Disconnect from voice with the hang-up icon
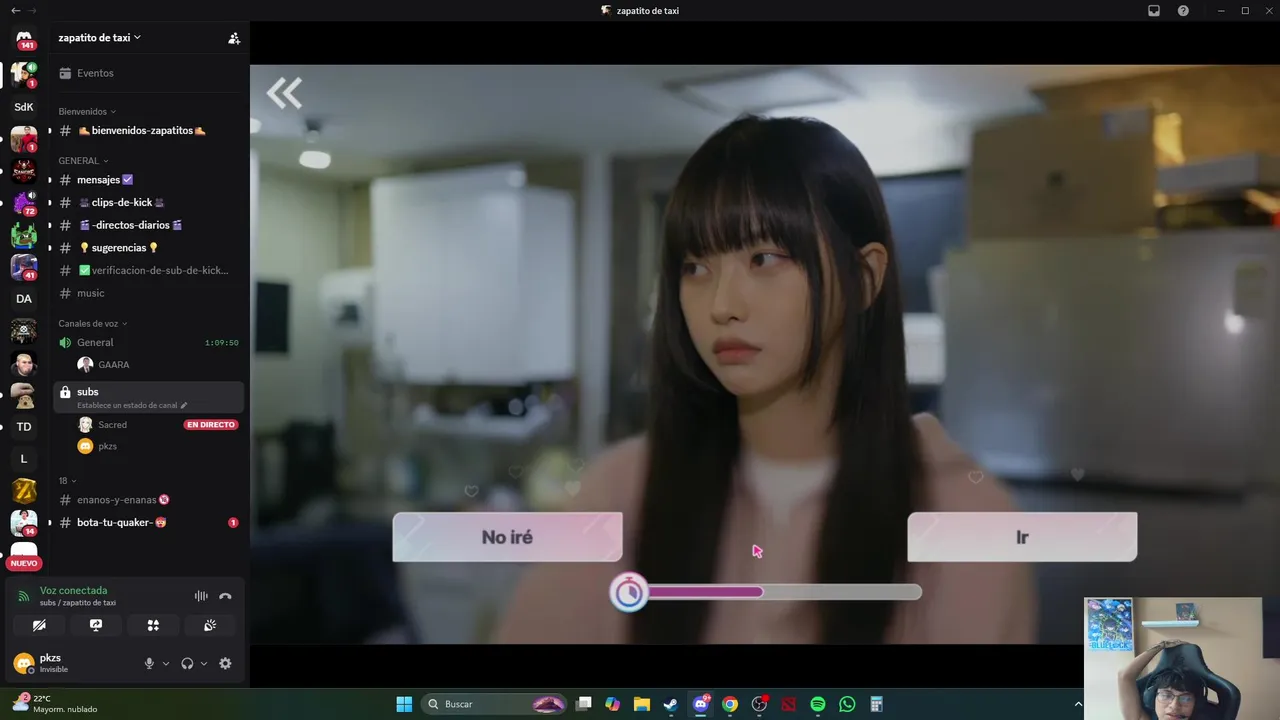The height and width of the screenshot is (720, 1280). pyautogui.click(x=225, y=596)
